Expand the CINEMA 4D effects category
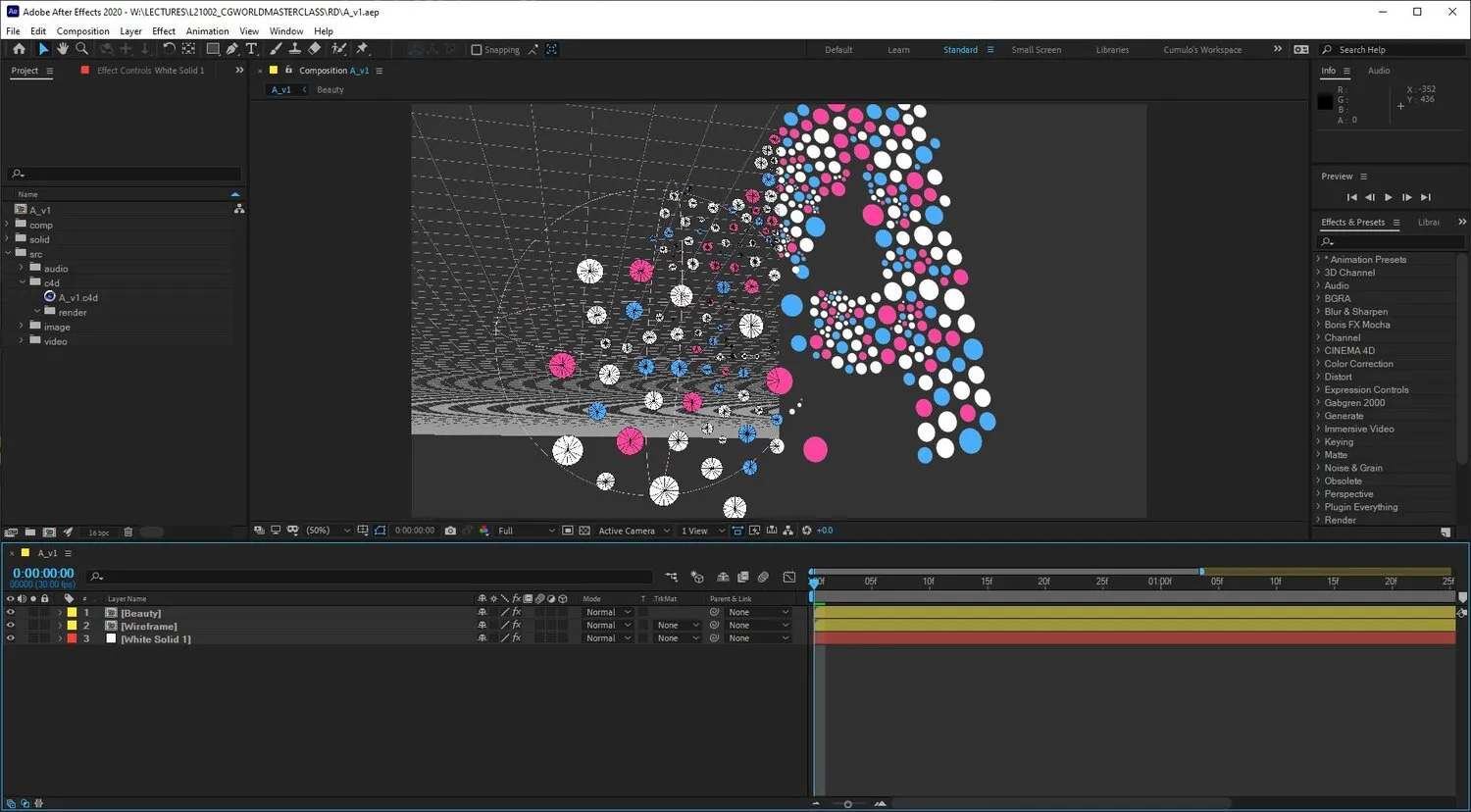 coord(1348,350)
